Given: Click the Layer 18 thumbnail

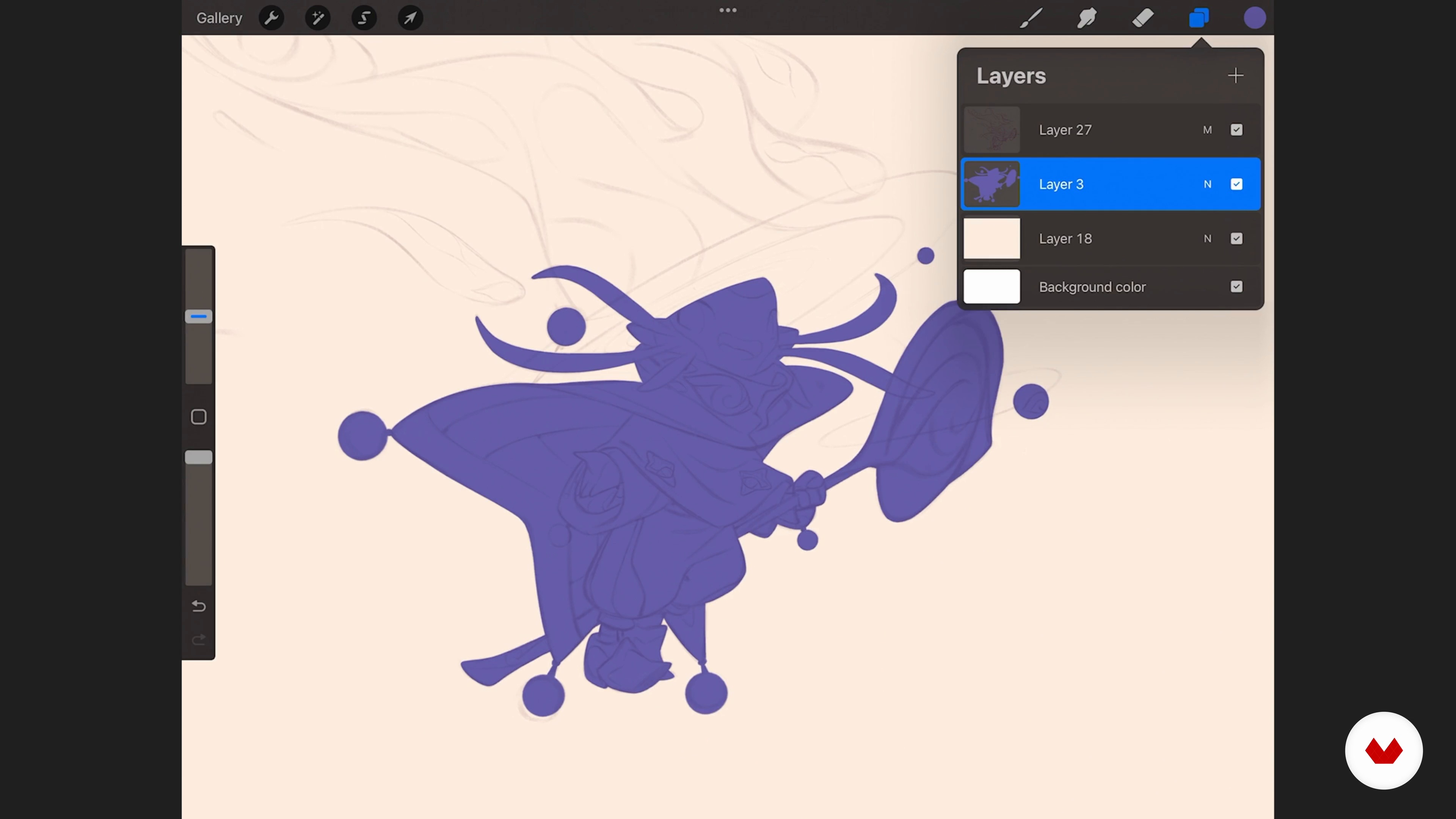Looking at the screenshot, I should [x=992, y=238].
